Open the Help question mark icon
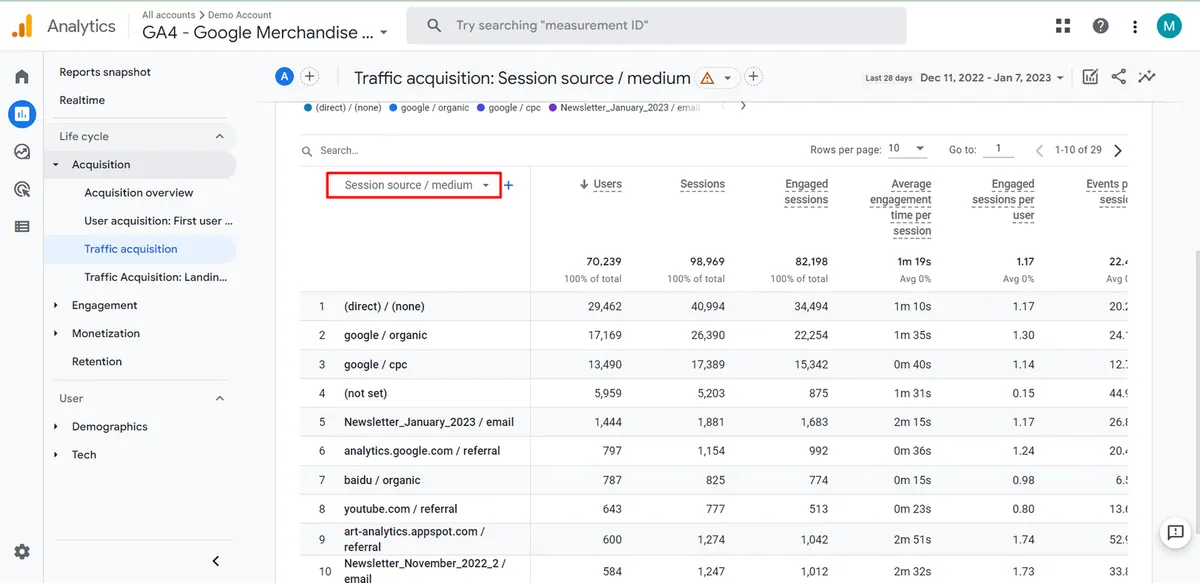The width and height of the screenshot is (1200, 583). click(x=1100, y=26)
